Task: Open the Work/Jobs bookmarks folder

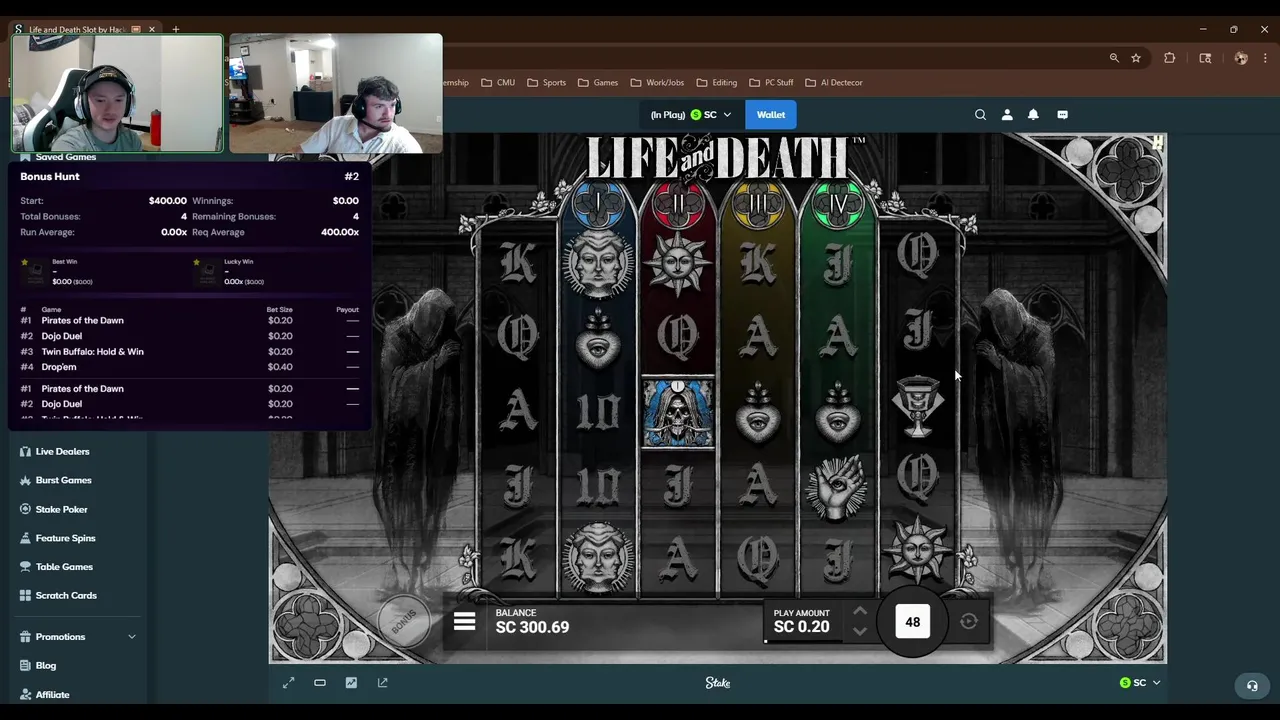Action: point(657,83)
